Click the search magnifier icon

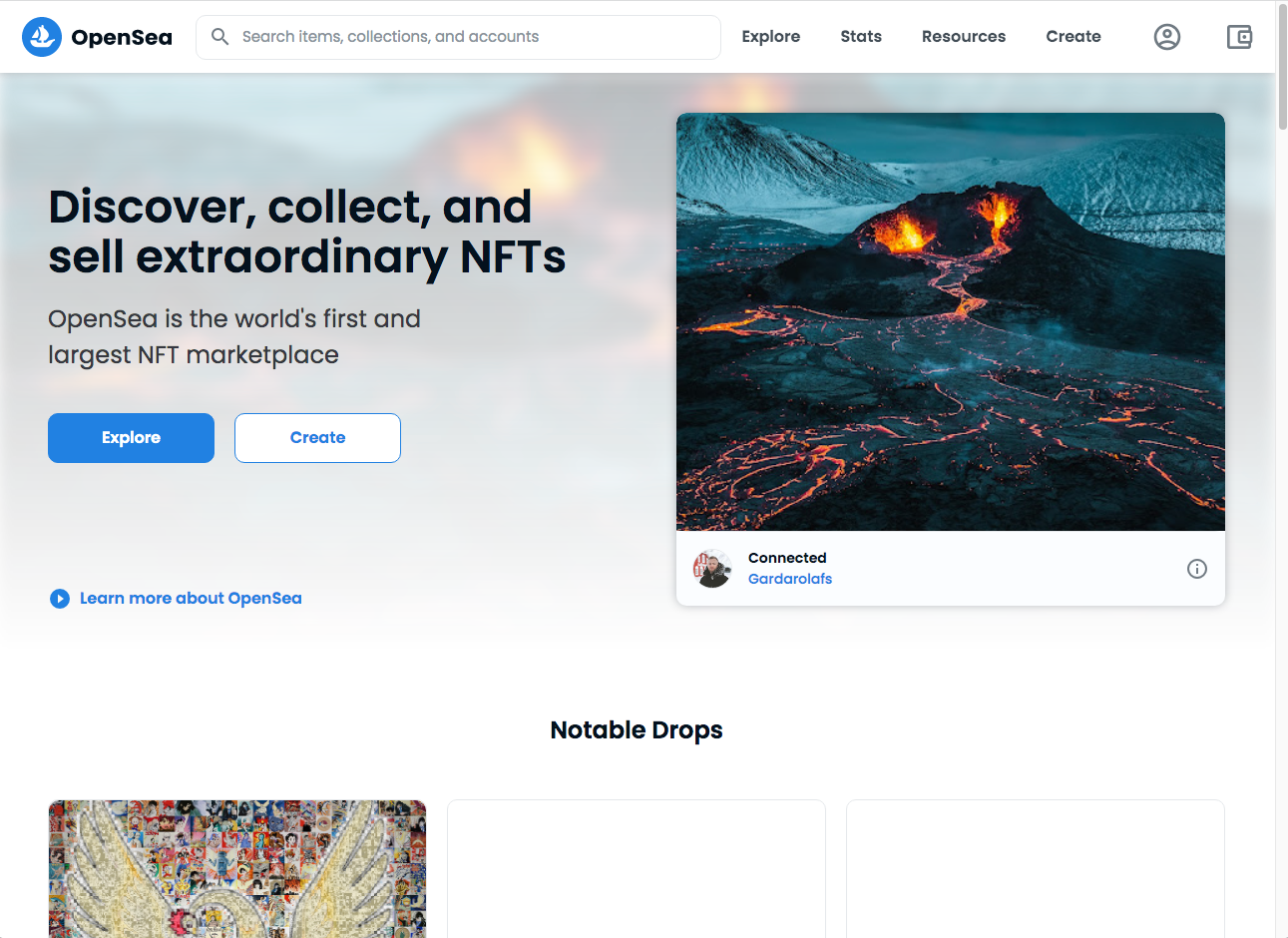point(220,37)
